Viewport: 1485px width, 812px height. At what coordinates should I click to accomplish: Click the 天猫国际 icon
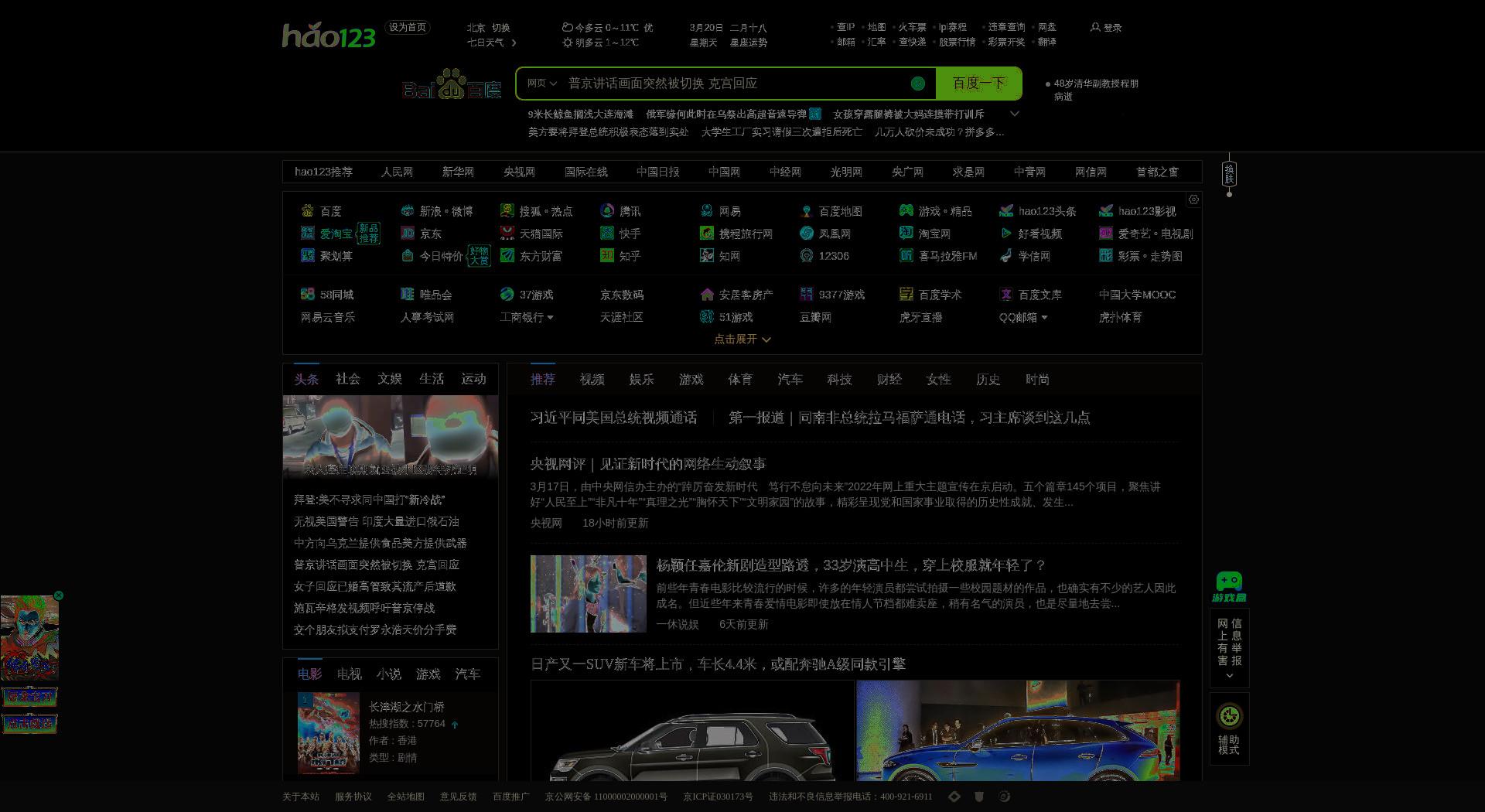tap(507, 233)
